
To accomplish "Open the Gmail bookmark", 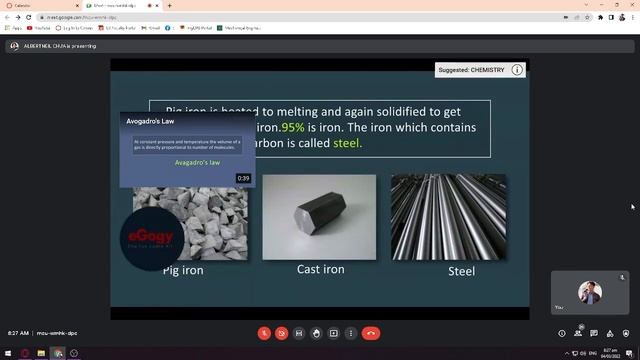I will (151, 28).
